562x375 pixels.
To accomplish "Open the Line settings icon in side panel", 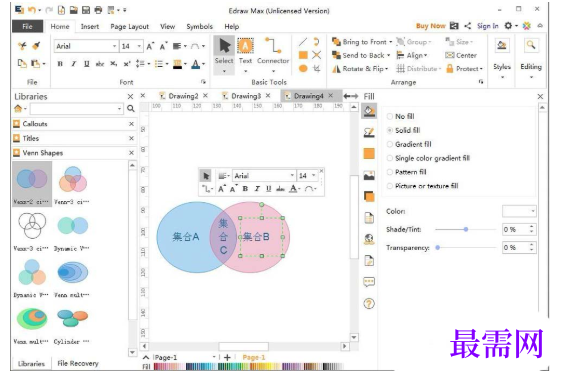I will pyautogui.click(x=369, y=133).
